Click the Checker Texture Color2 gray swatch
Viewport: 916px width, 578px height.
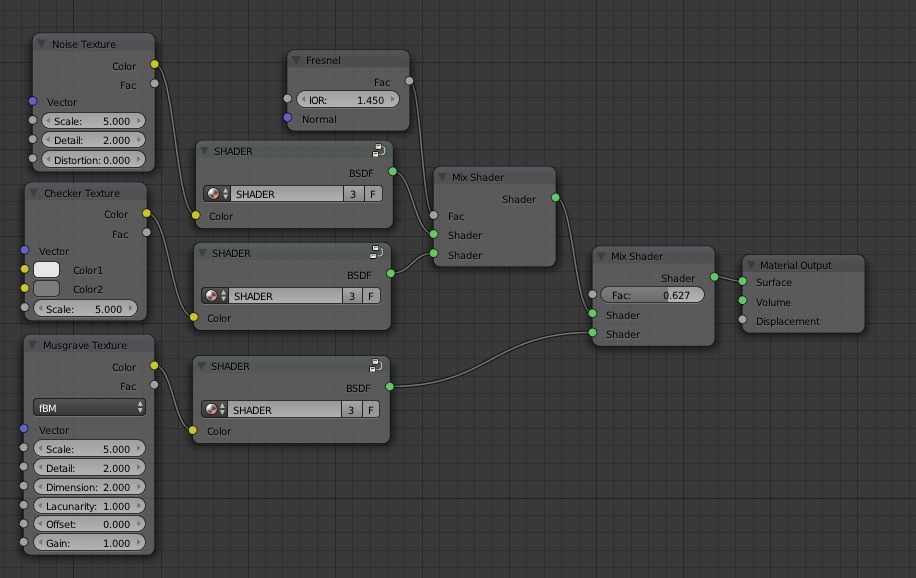[47, 289]
